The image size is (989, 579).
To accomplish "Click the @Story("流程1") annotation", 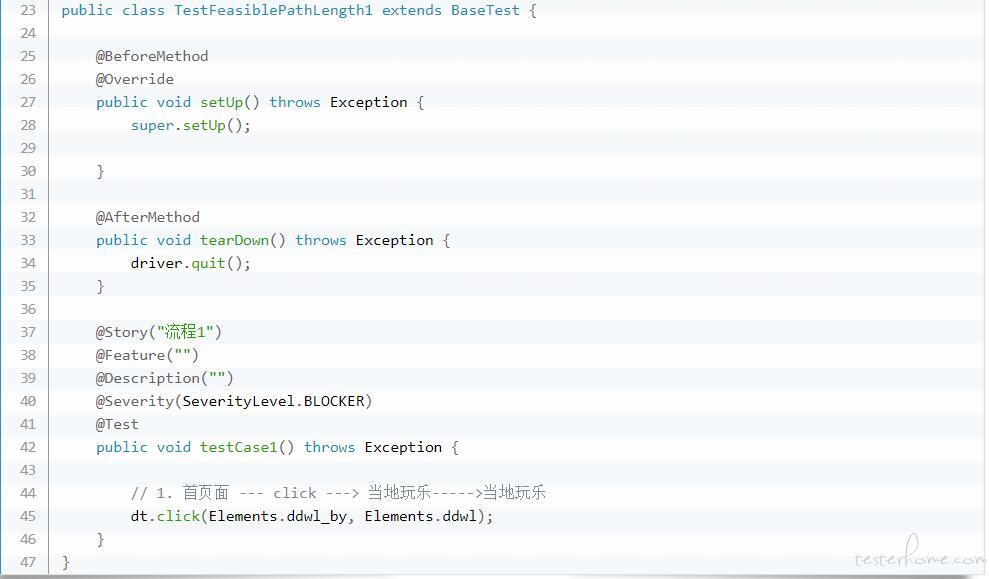I will tap(159, 332).
